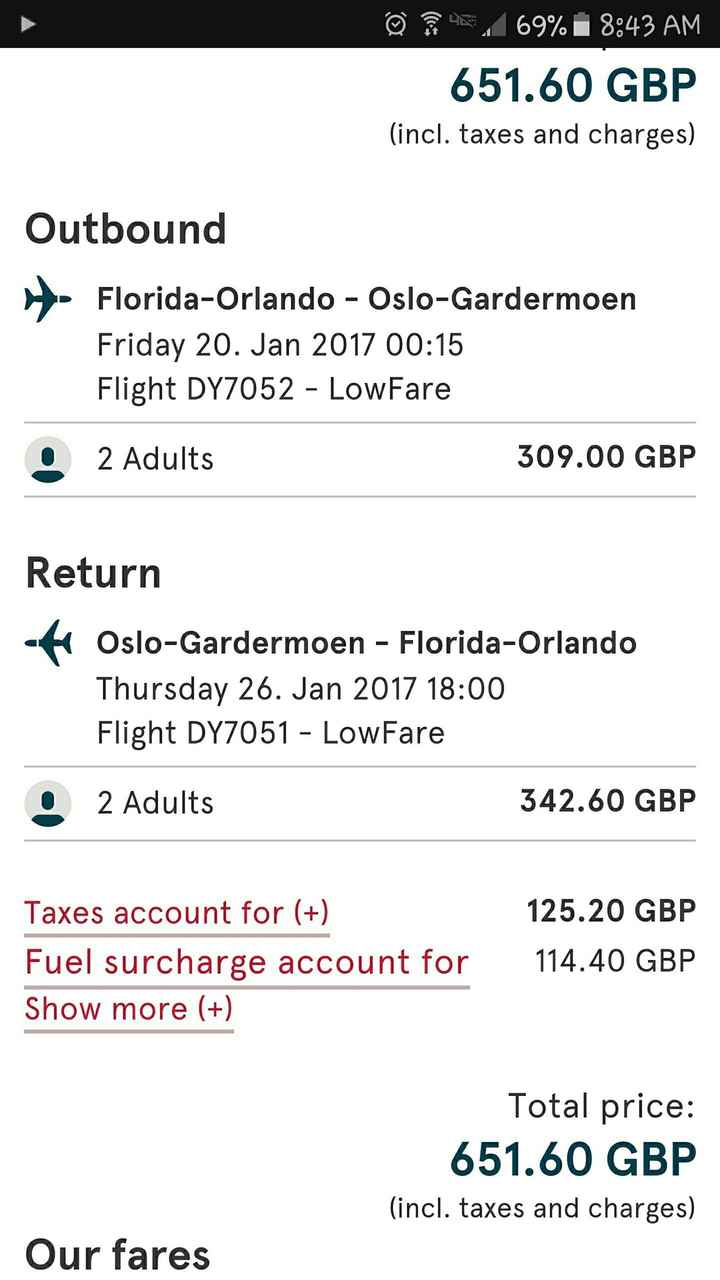The width and height of the screenshot is (720, 1280).
Task: Tap Flight DY7051 - LowFare text
Action: pyautogui.click(x=270, y=733)
